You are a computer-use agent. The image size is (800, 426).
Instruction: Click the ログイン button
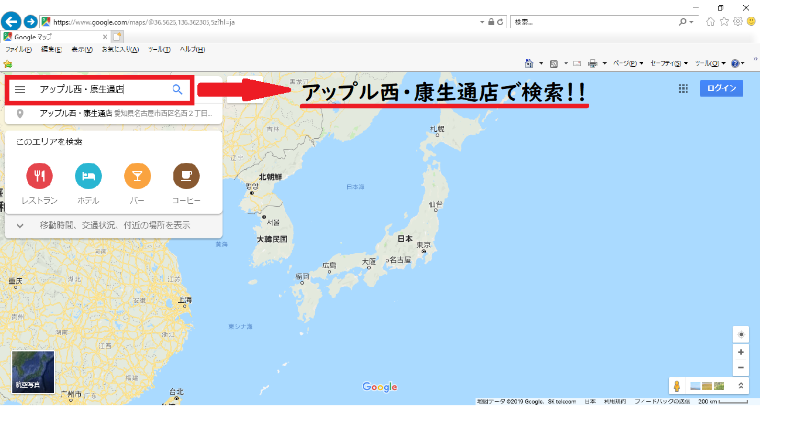click(x=721, y=88)
